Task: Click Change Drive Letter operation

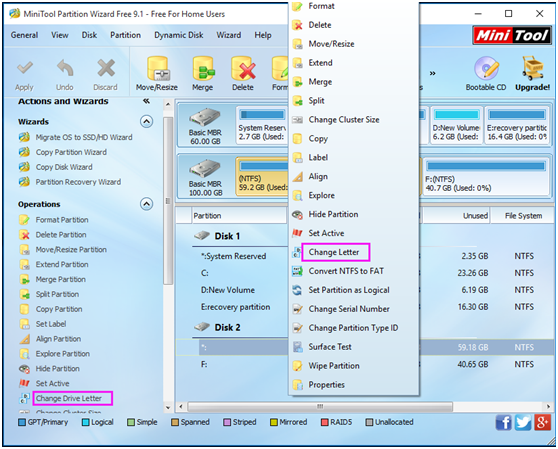Action: [x=69, y=398]
